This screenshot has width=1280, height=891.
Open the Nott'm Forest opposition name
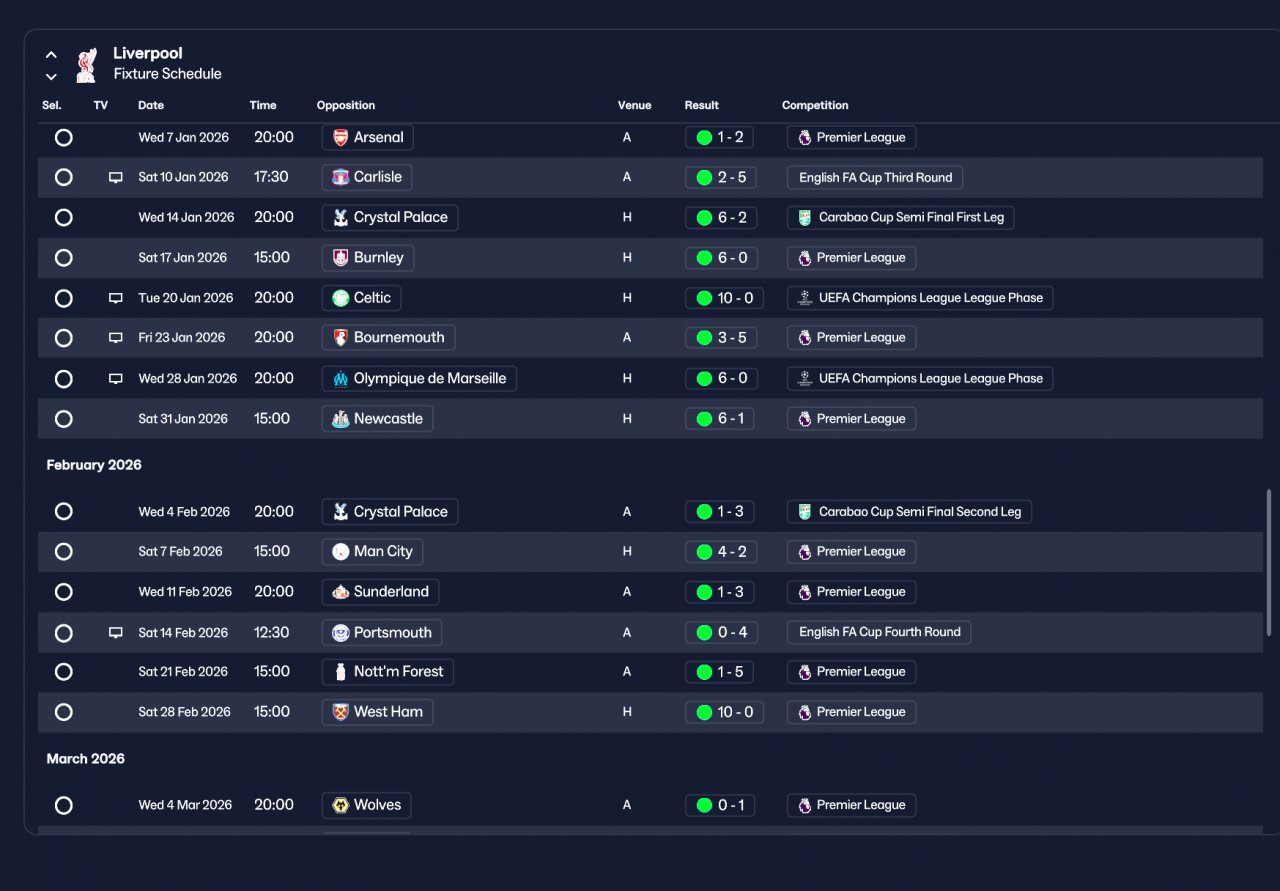click(388, 672)
